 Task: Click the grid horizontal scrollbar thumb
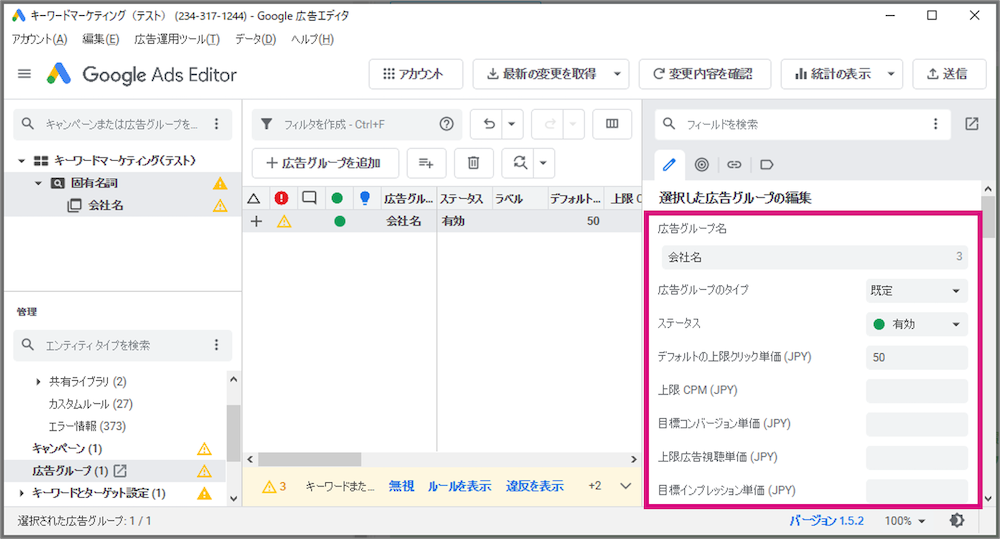[310, 459]
